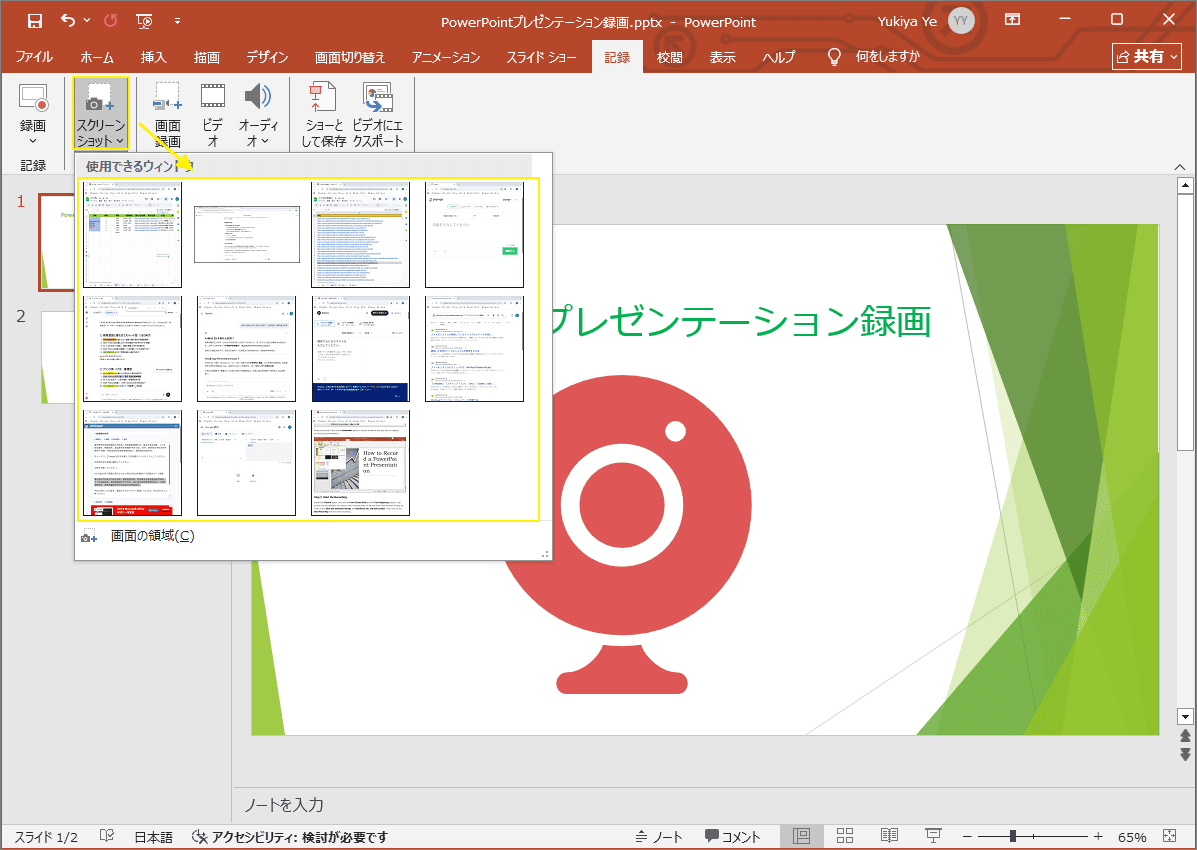
Task: Open the スライドショー ribbon tab
Action: [541, 57]
